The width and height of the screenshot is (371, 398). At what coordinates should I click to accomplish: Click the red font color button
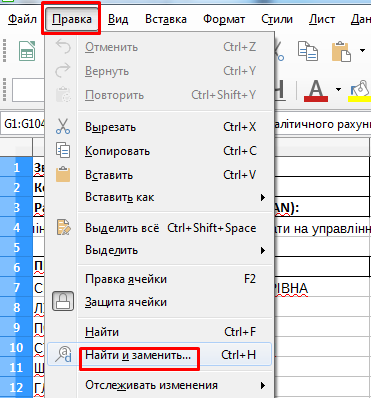click(x=316, y=90)
